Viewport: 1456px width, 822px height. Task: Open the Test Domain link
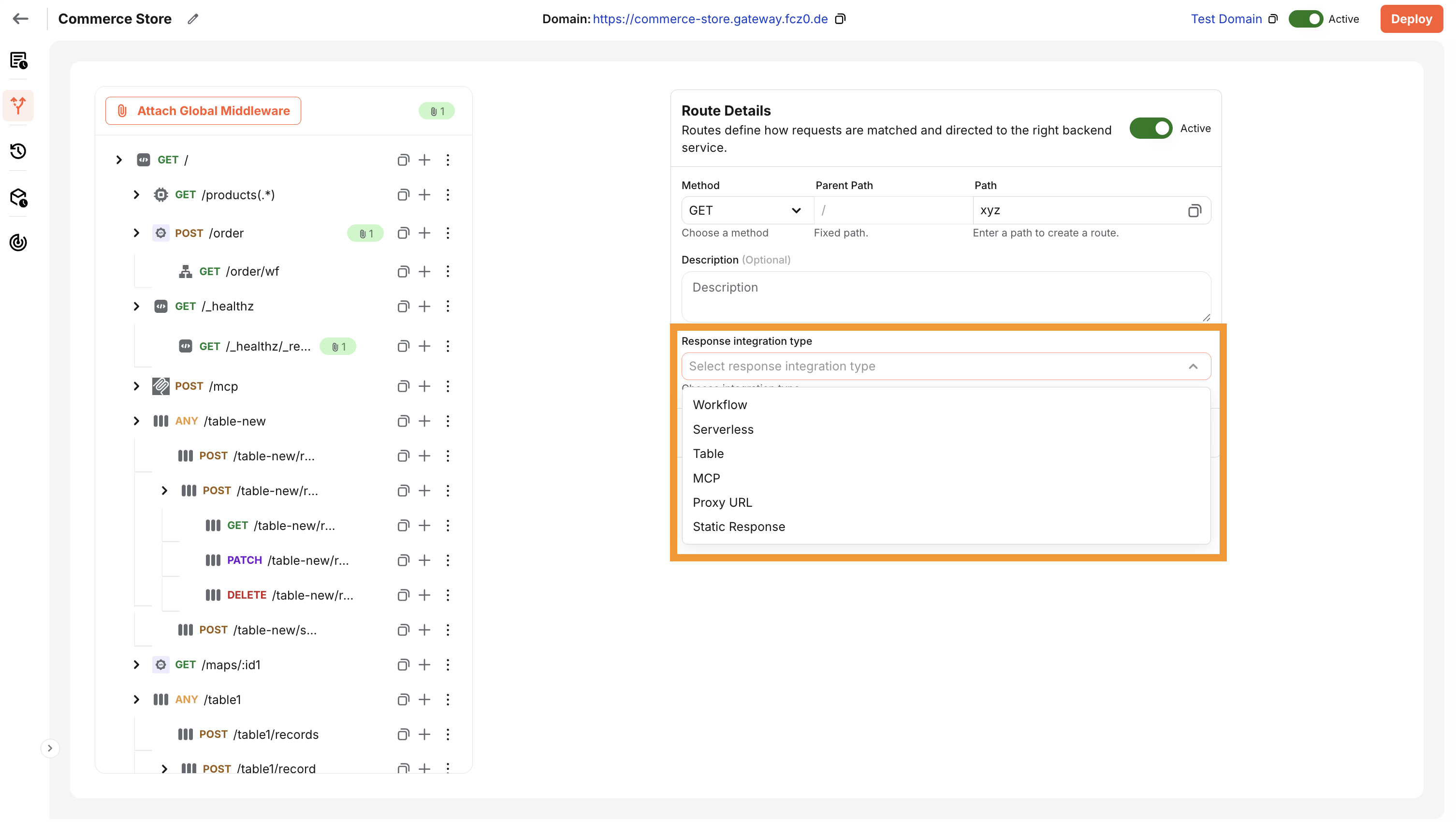pos(1226,19)
